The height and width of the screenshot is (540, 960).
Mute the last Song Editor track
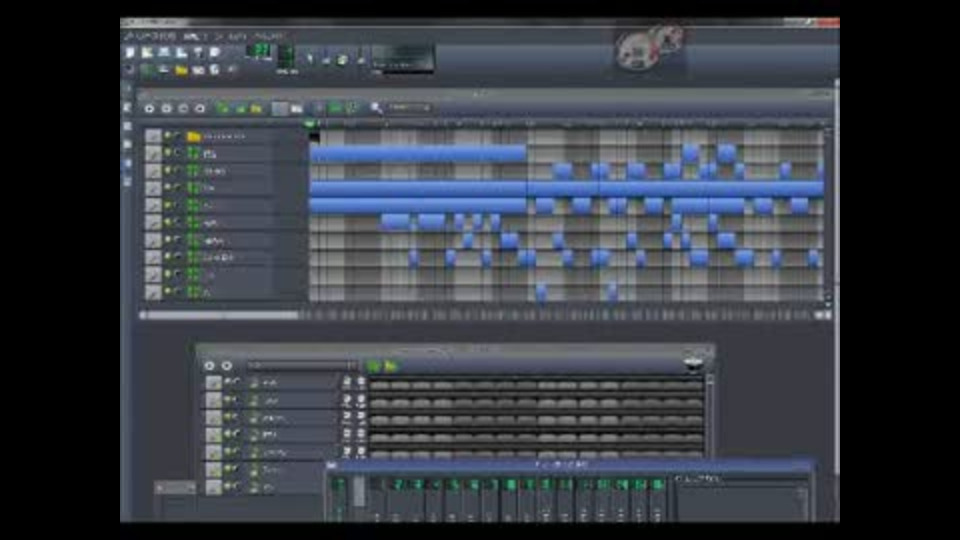click(x=168, y=291)
